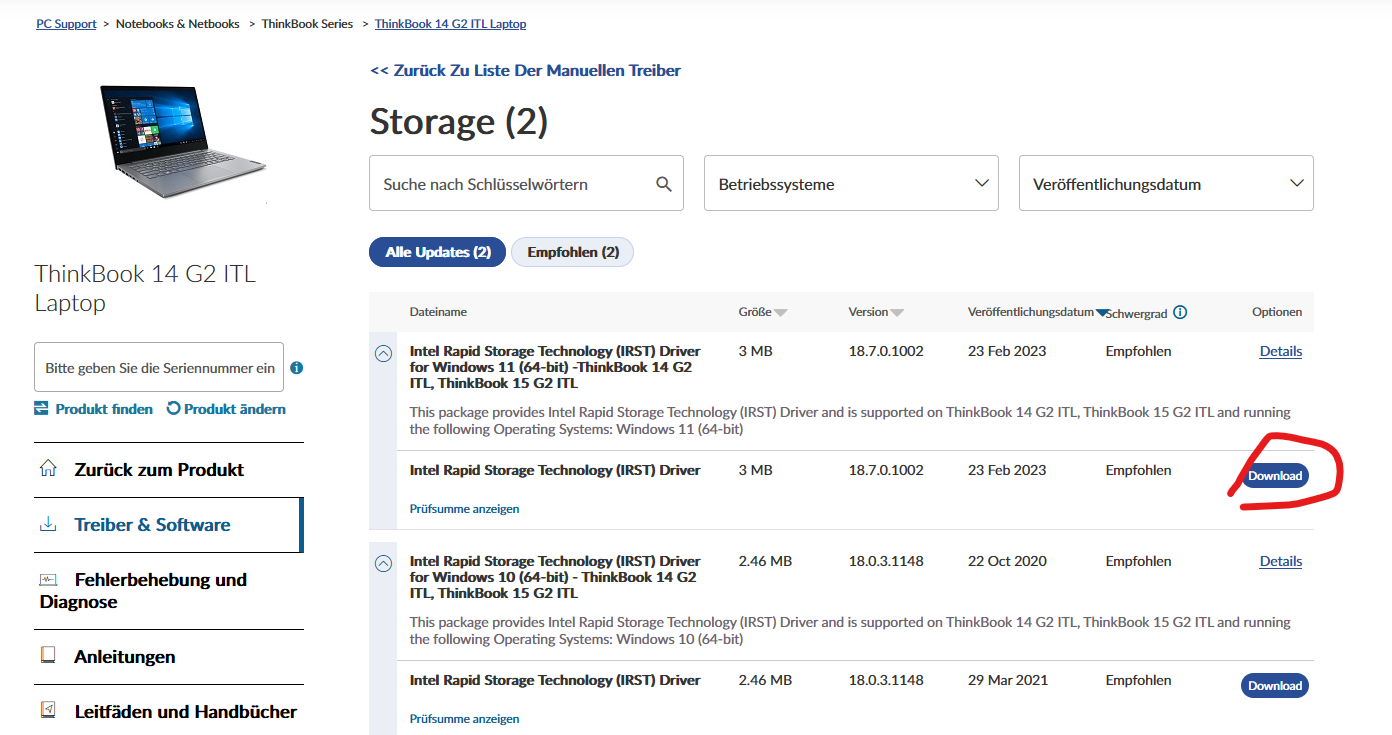Collapse the Windows 11 IRST driver row
Image resolution: width=1392 pixels, height=735 pixels.
(383, 353)
